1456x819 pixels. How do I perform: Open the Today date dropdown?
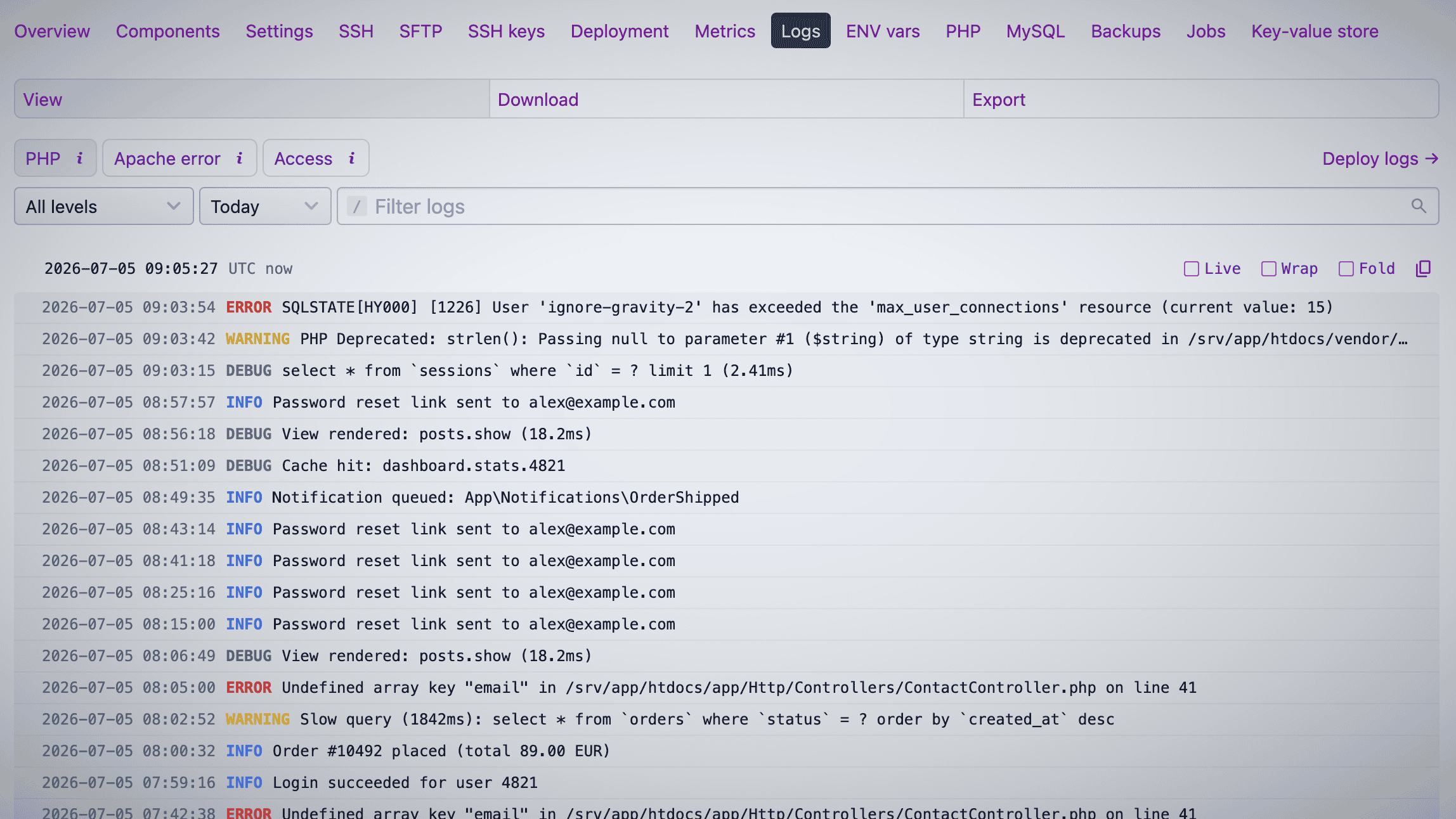(x=265, y=206)
